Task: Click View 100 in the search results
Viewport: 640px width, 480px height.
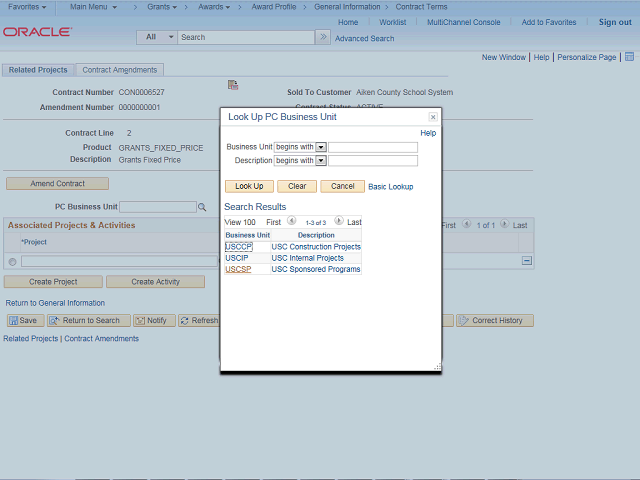Action: tap(240, 222)
